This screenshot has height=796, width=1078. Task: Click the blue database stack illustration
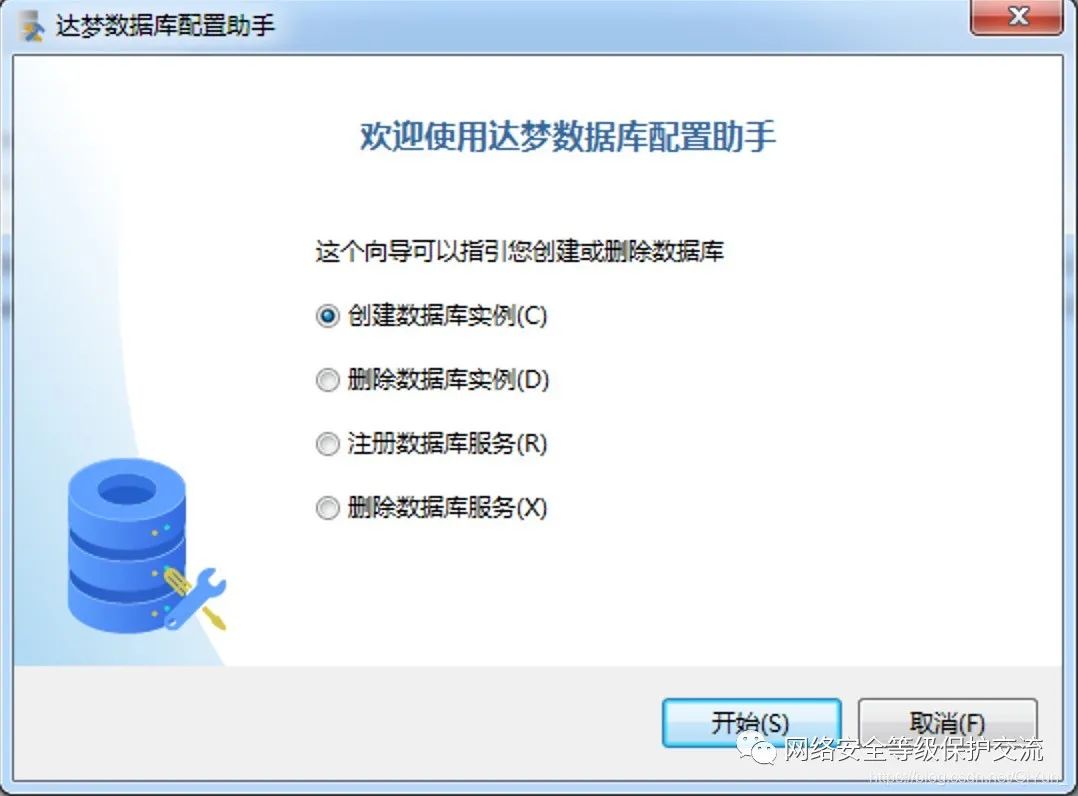127,545
